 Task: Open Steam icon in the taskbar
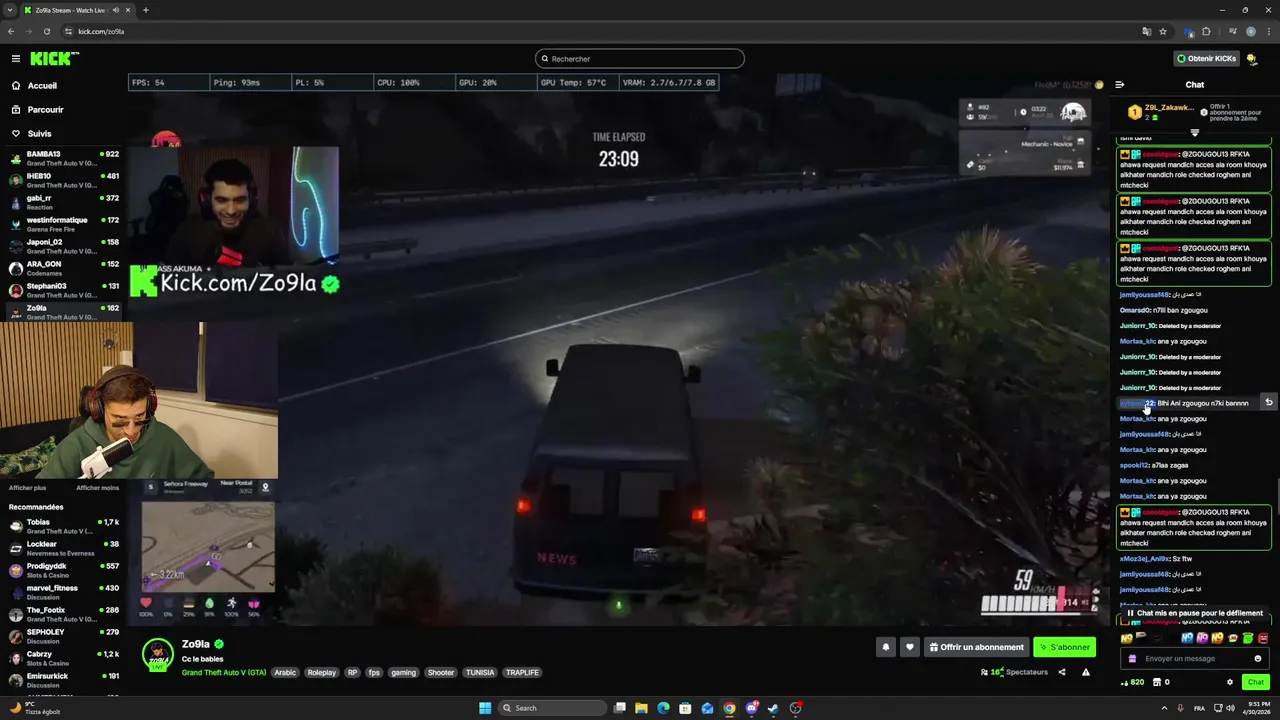point(773,708)
